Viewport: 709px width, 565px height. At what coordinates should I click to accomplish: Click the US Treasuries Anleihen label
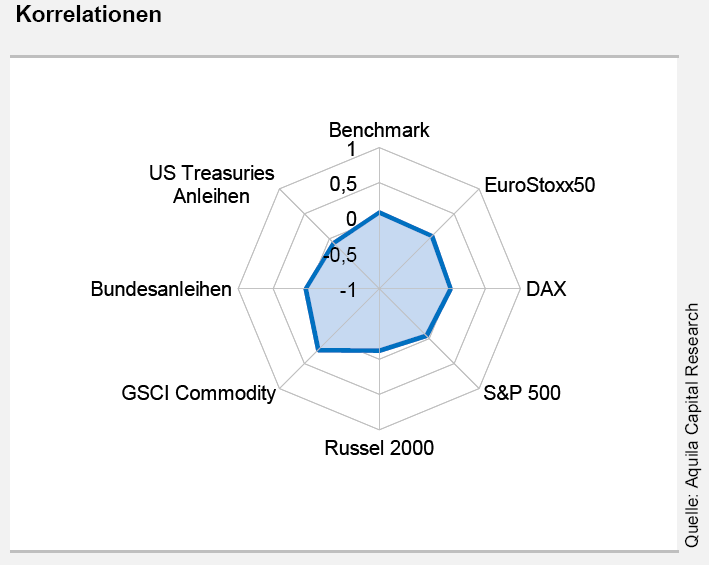(211, 185)
